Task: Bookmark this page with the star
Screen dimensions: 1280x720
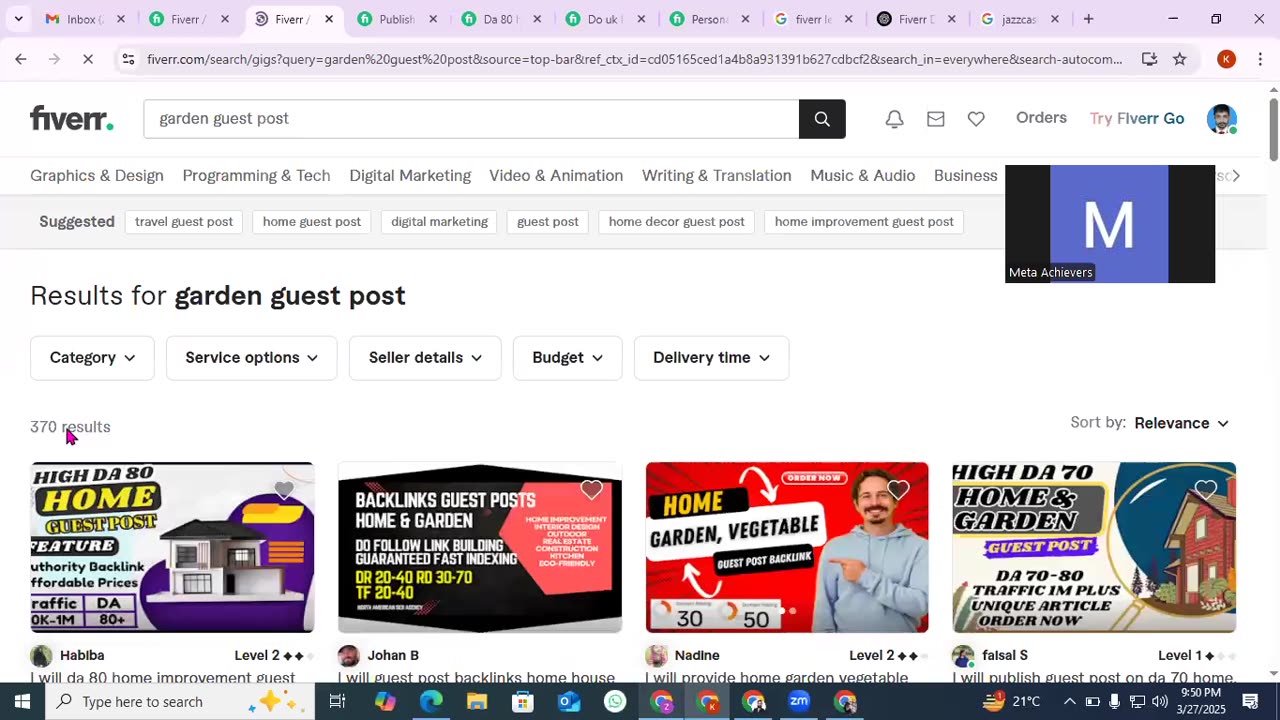Action: tap(1180, 60)
